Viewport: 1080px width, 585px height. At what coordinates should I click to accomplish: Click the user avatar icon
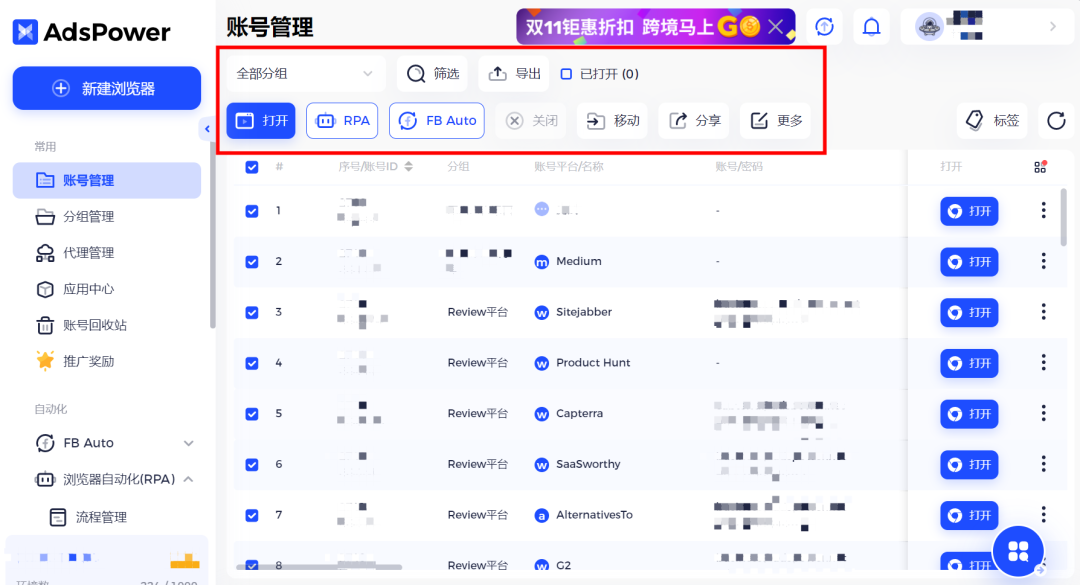pos(928,27)
